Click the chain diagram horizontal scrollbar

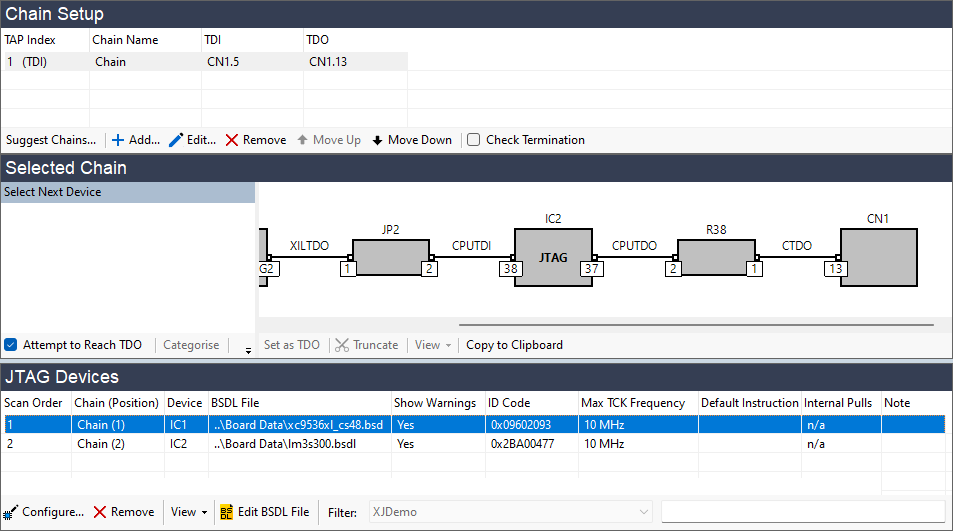[x=696, y=325]
